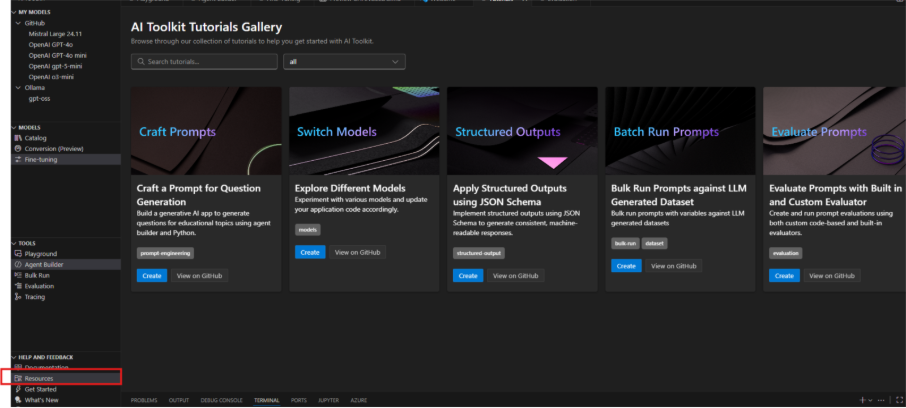Open the Playground tool icon
Viewport: 906px width, 408px height.
pos(18,254)
